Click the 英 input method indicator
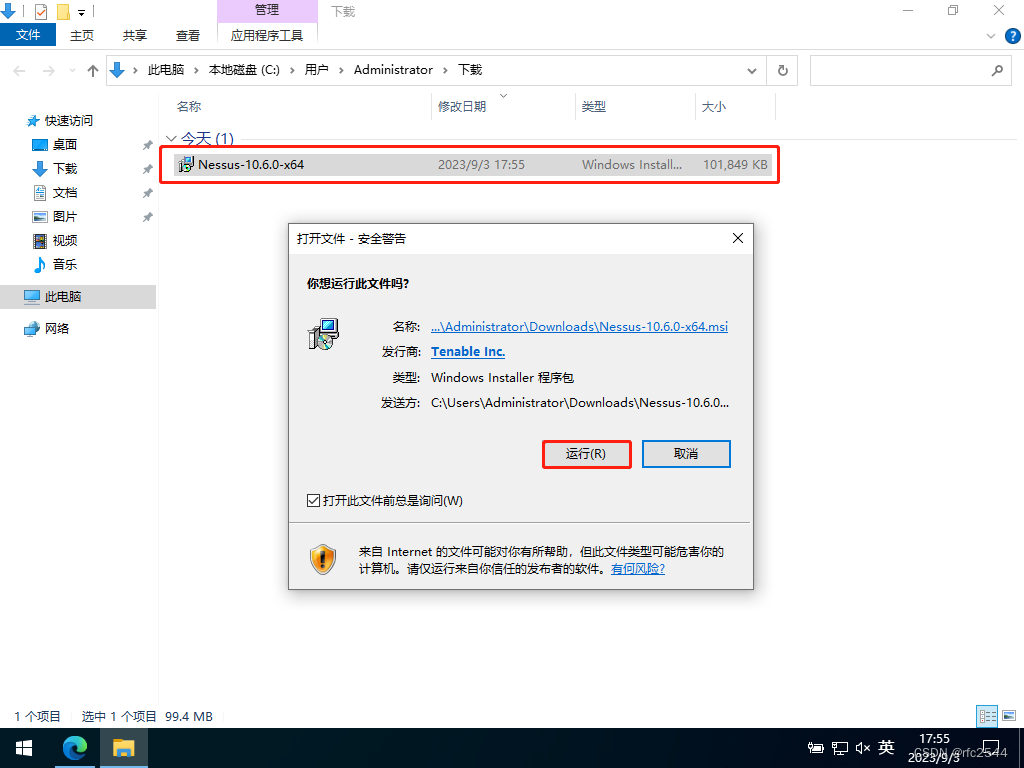 click(886, 747)
